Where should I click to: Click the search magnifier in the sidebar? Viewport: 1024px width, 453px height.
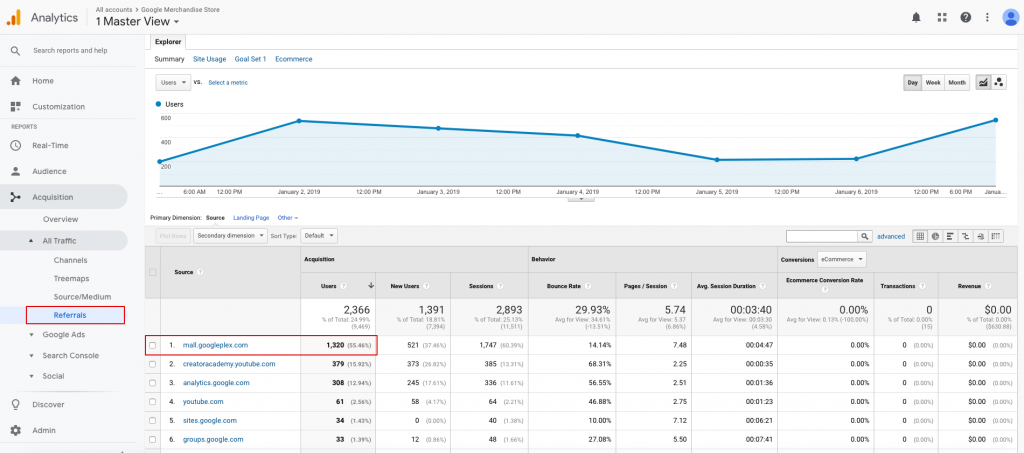pyautogui.click(x=16, y=50)
